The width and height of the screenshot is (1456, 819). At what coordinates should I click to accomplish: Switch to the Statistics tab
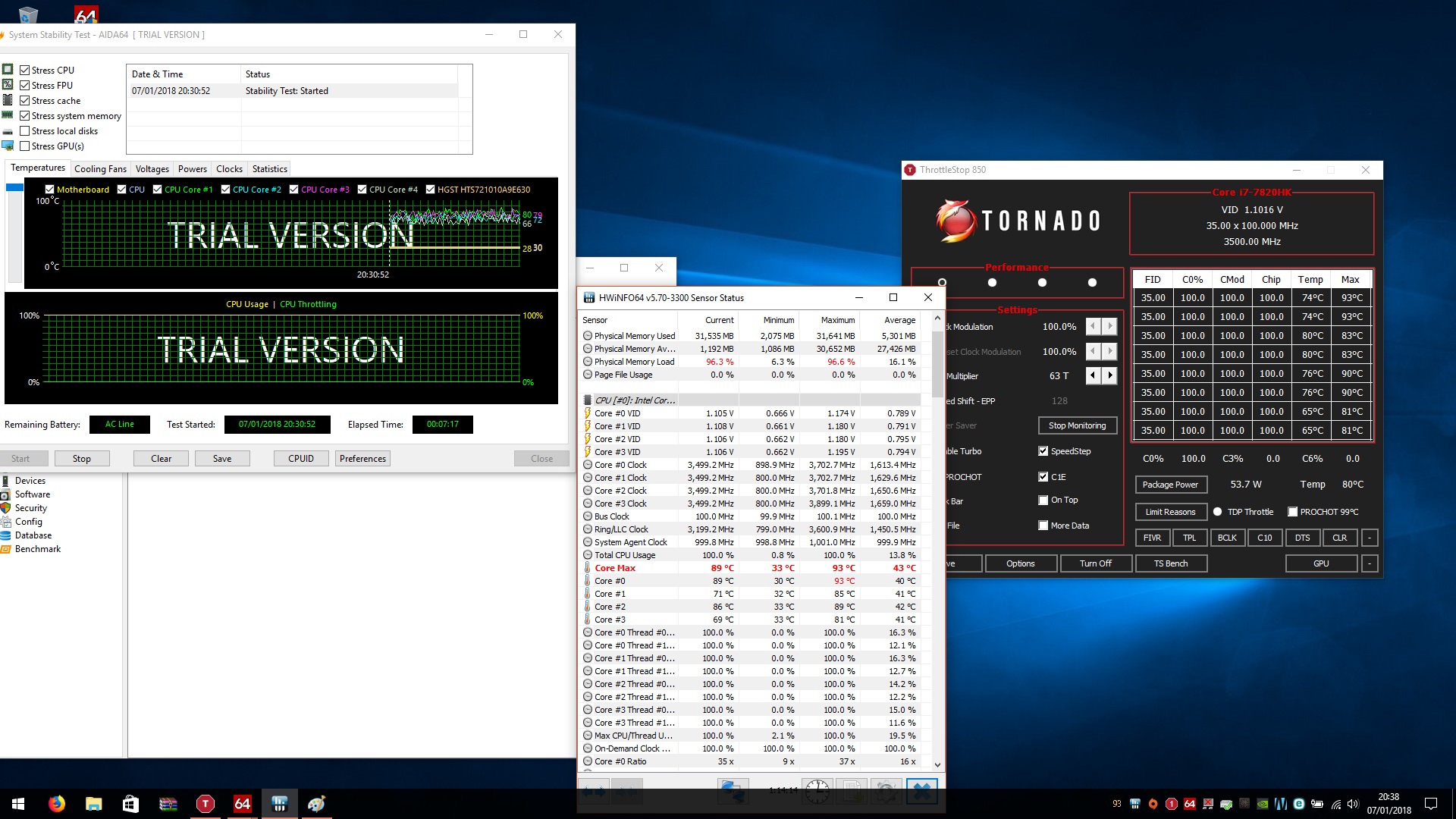(x=269, y=169)
